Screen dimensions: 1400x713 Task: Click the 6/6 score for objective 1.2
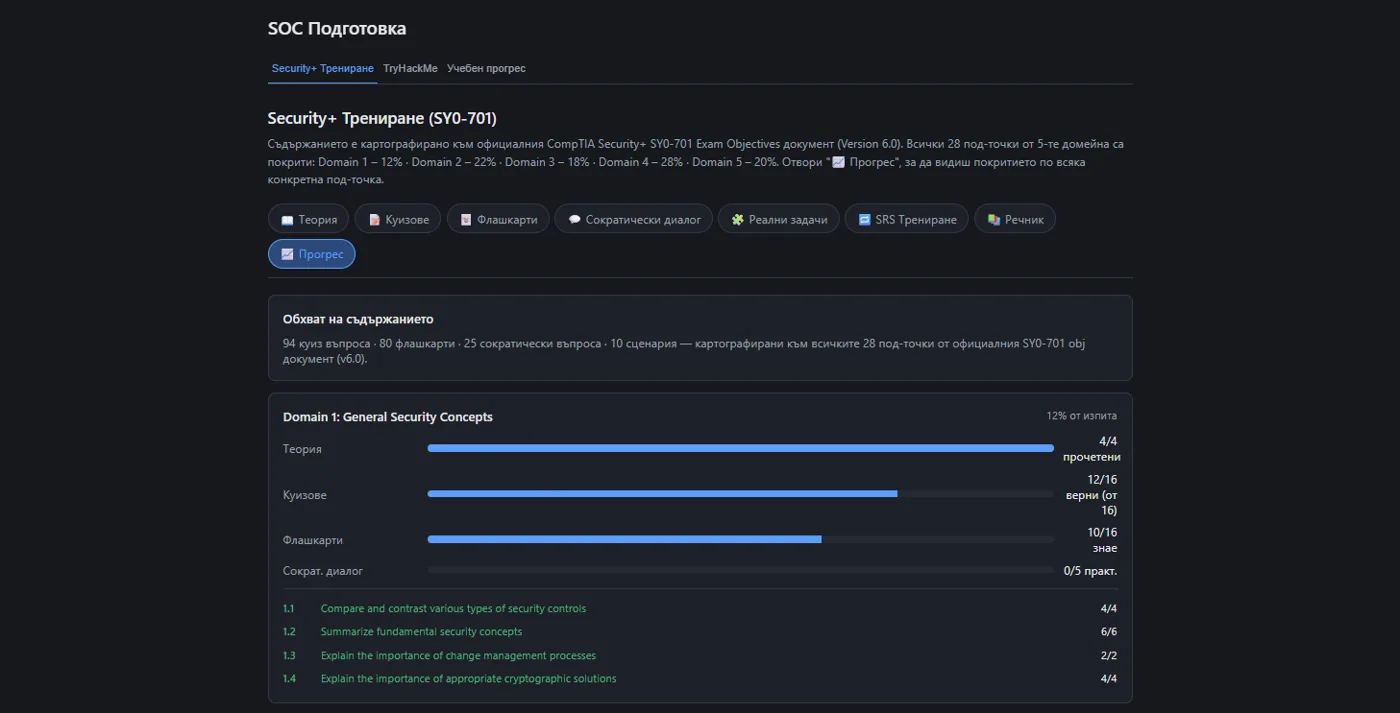click(1108, 632)
